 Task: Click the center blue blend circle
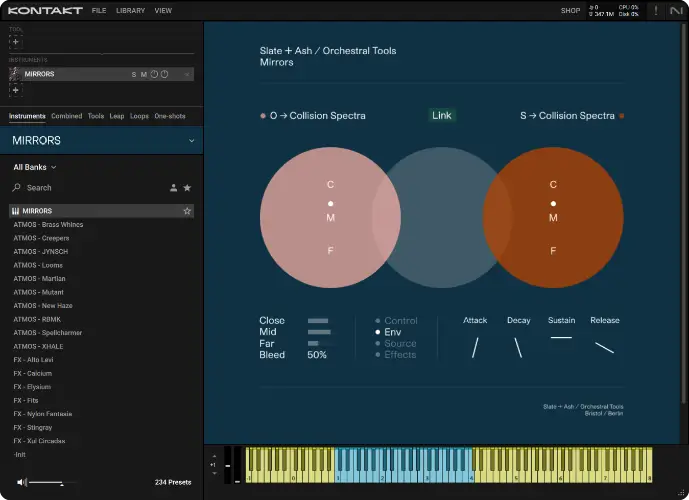tap(442, 217)
